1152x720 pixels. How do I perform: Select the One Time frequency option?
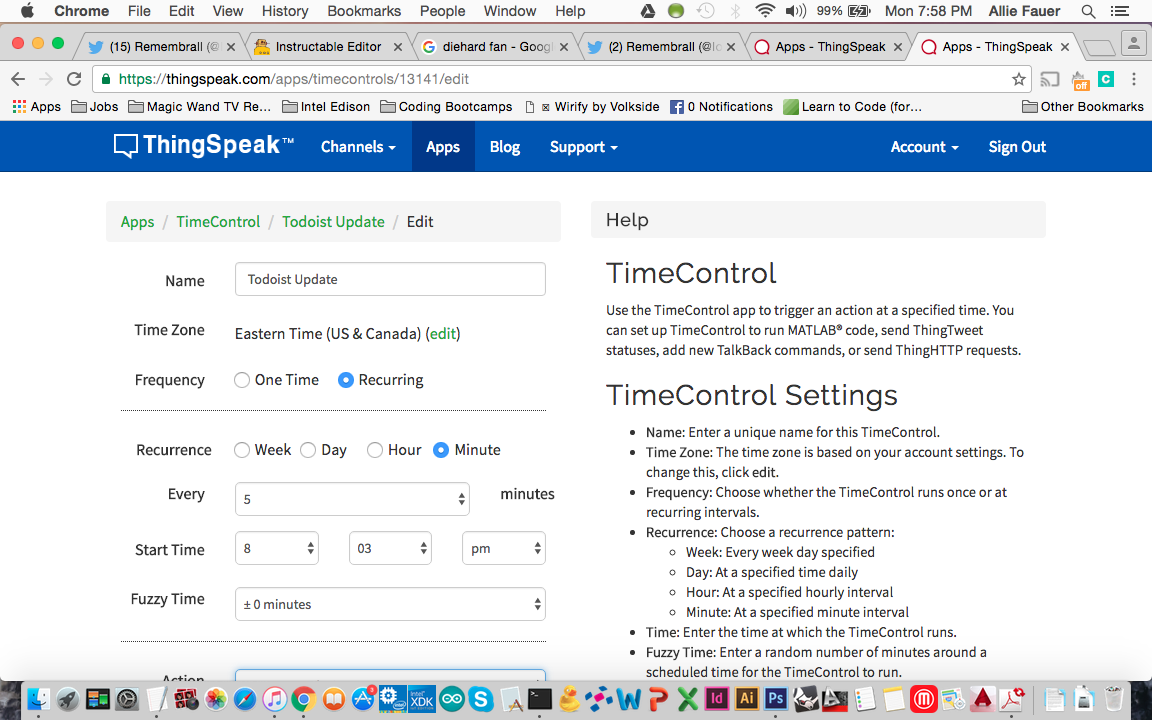point(242,381)
